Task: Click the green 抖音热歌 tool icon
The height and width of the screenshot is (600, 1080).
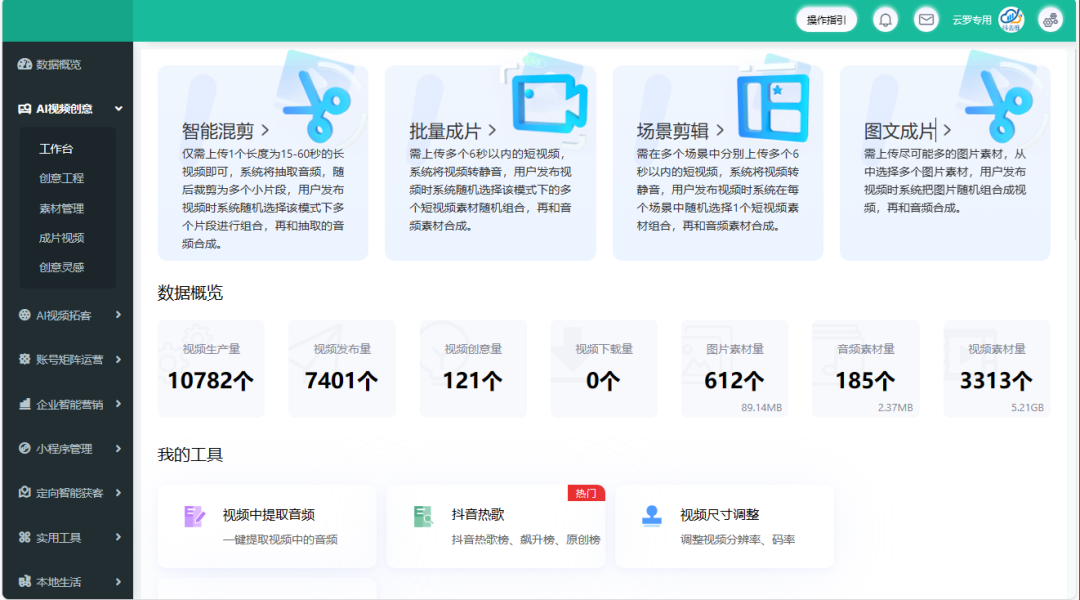Action: click(x=423, y=516)
